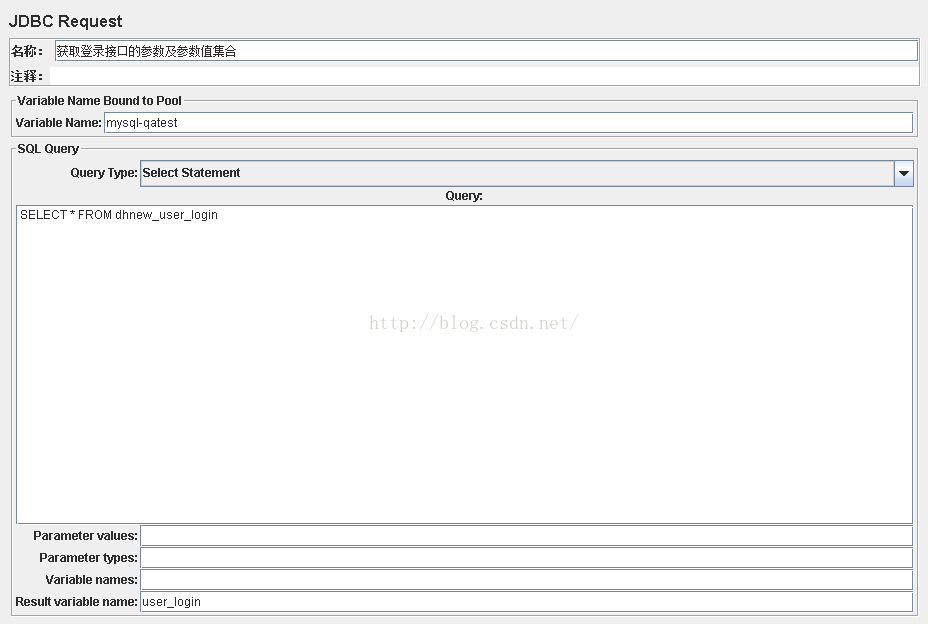
Task: Click the 名称: label
Action: [27, 52]
